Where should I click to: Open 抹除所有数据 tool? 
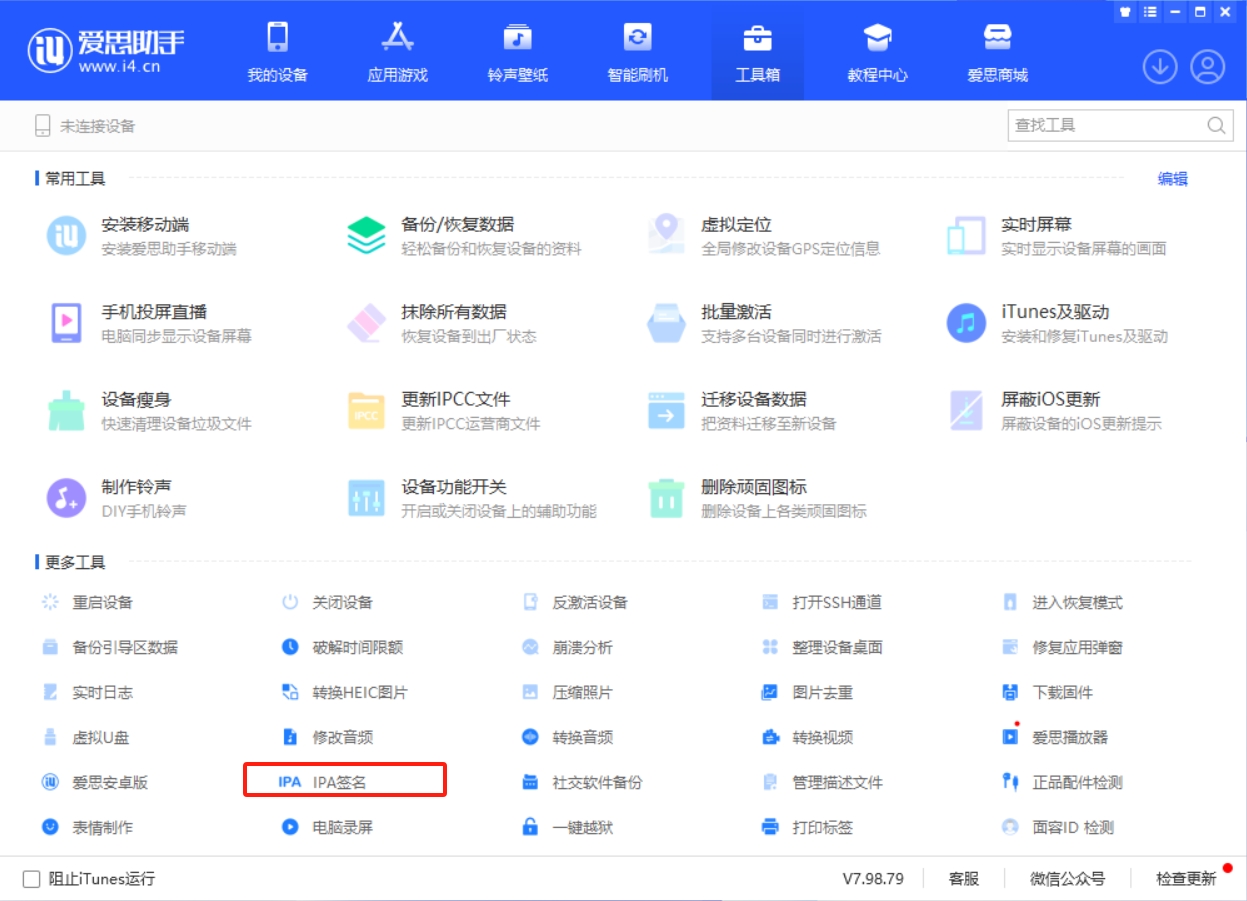pyautogui.click(x=442, y=323)
